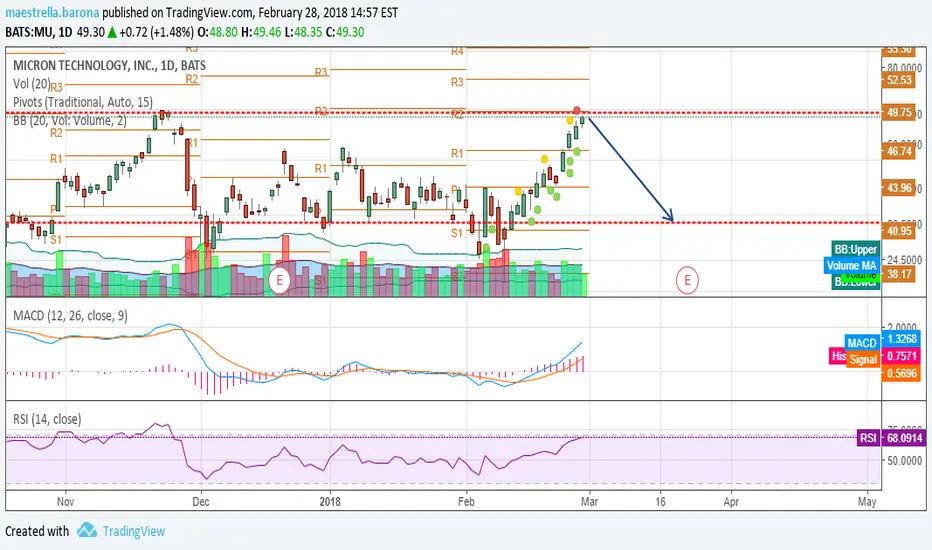The height and width of the screenshot is (550, 932).
Task: Click the 2018 label on time axis
Action: coord(330,502)
